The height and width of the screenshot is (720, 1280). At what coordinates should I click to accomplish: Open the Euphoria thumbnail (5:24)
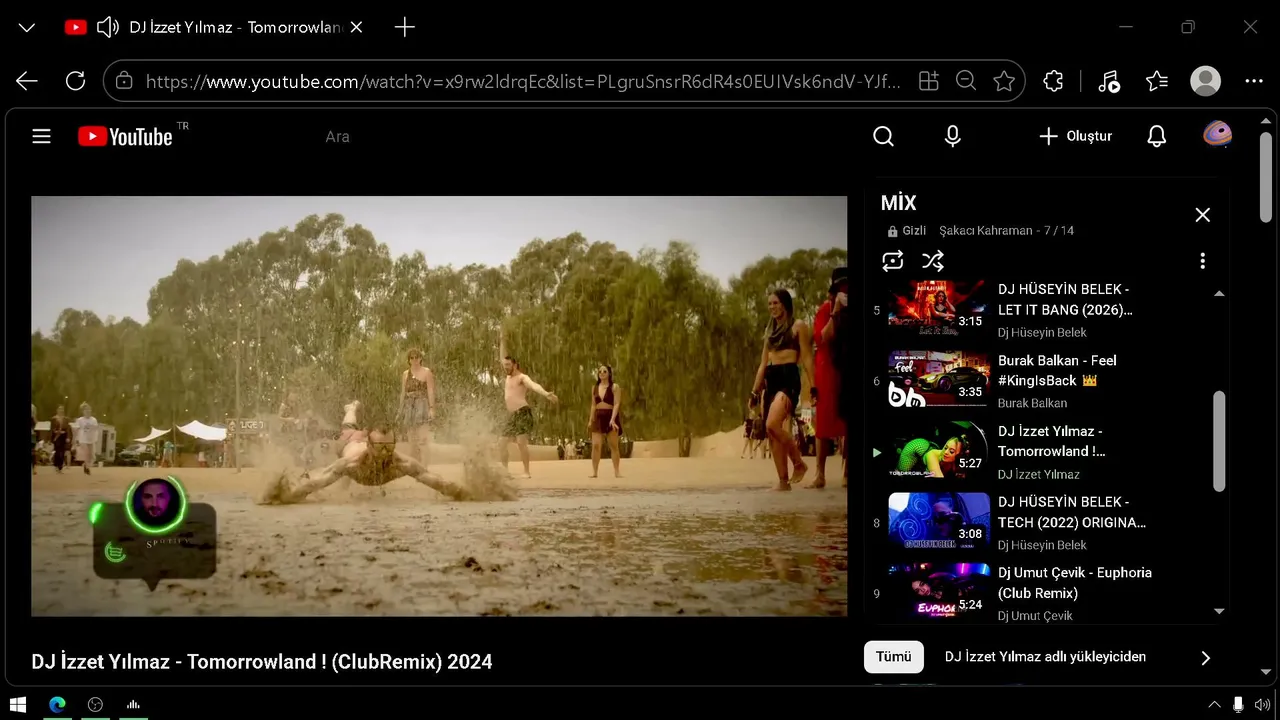click(938, 591)
